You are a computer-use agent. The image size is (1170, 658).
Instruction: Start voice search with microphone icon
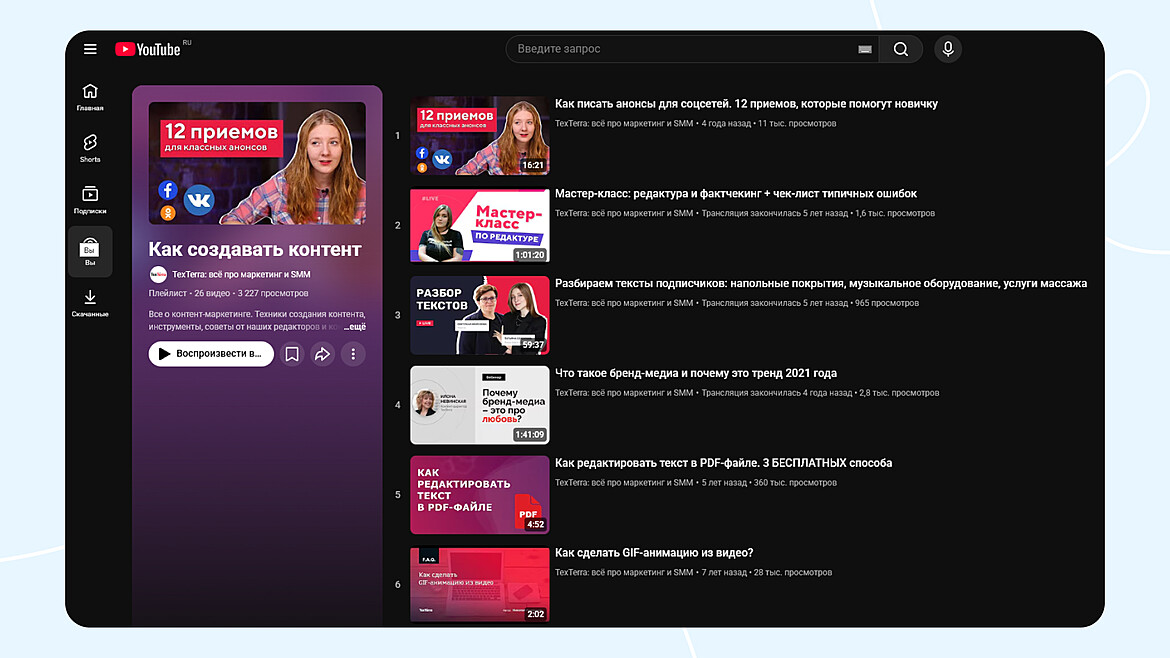coord(948,49)
